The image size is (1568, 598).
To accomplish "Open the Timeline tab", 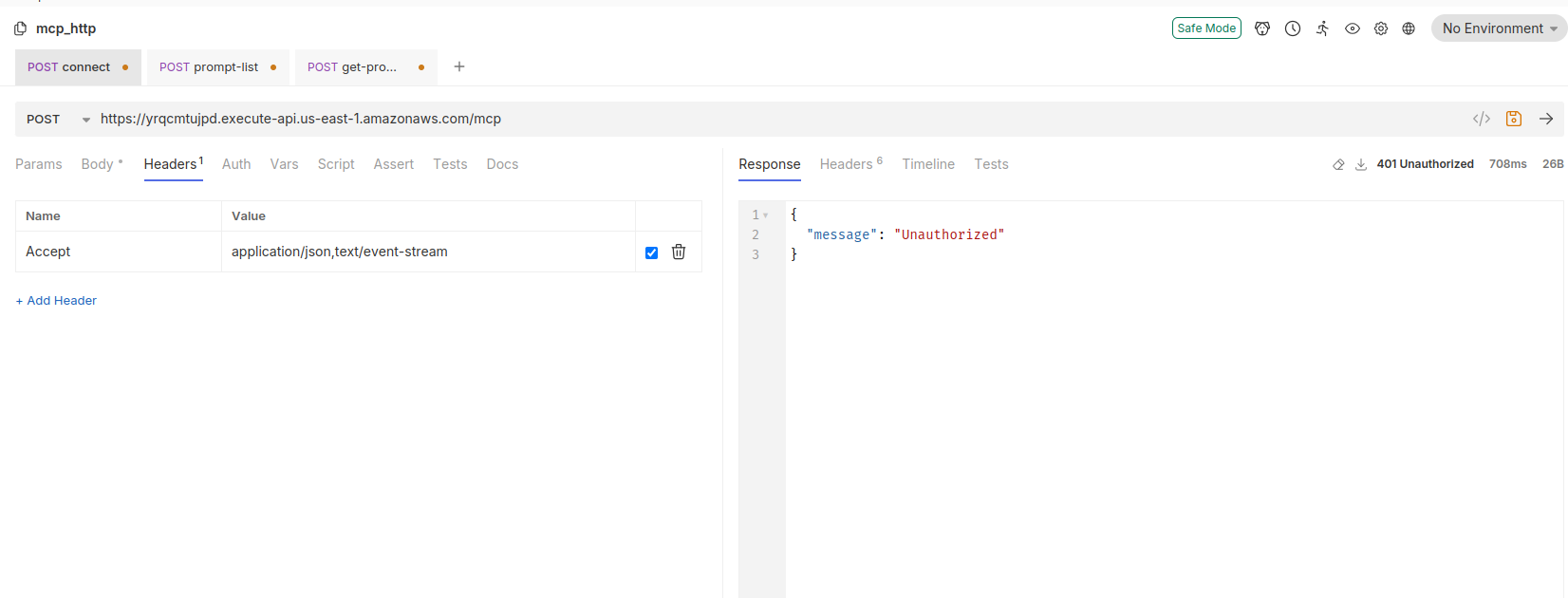I will coord(928,164).
